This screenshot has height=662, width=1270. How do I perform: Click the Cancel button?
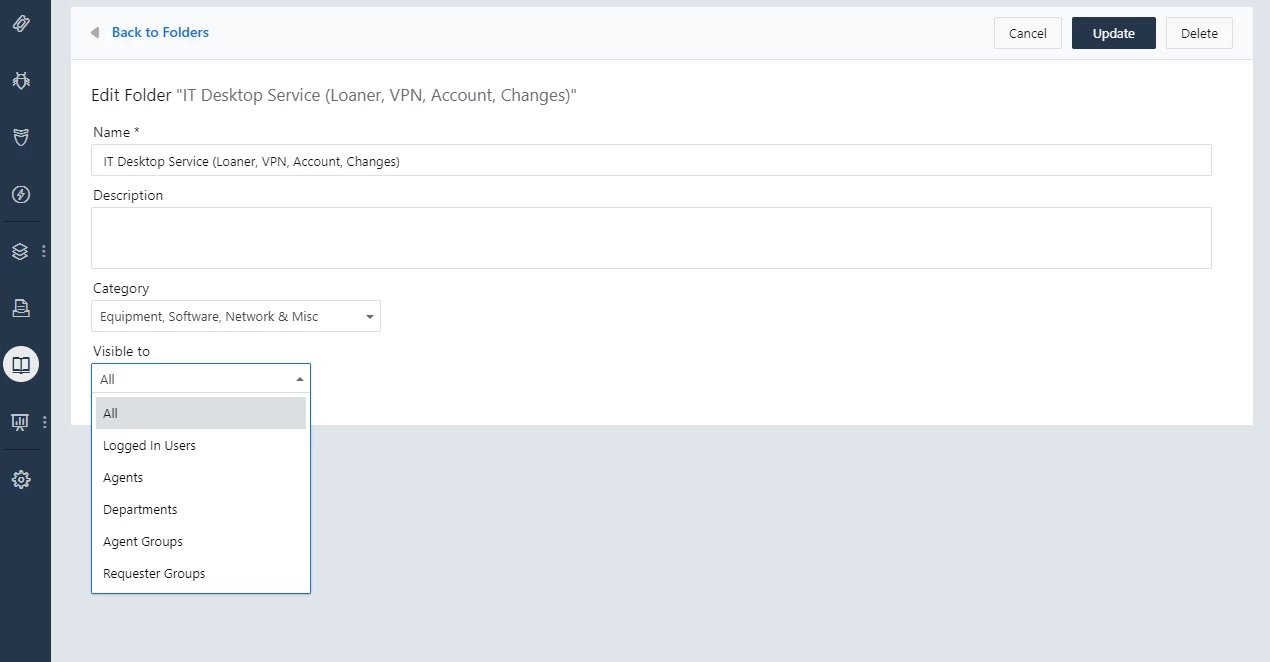coord(1027,33)
